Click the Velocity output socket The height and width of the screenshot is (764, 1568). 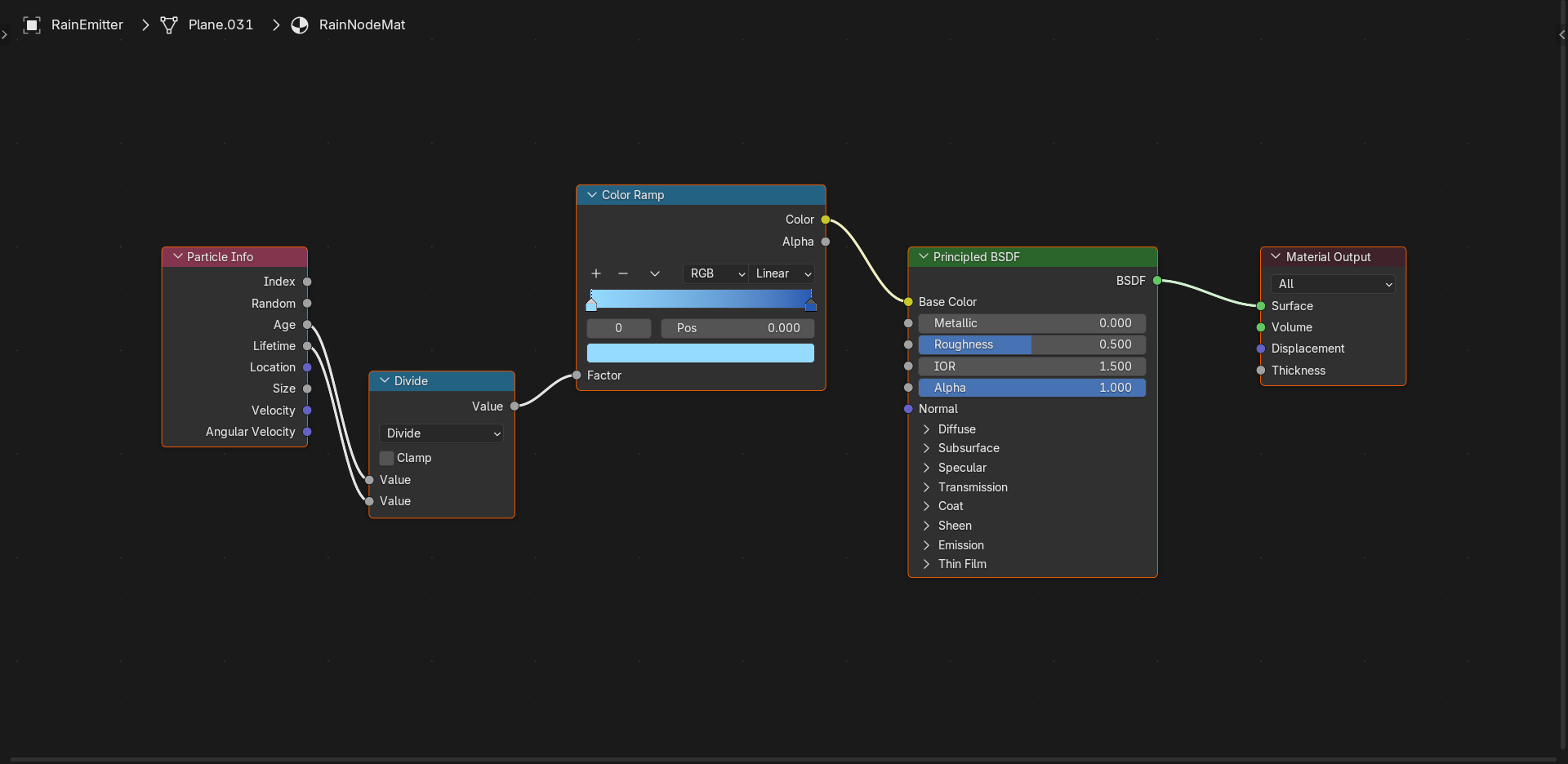pos(307,411)
